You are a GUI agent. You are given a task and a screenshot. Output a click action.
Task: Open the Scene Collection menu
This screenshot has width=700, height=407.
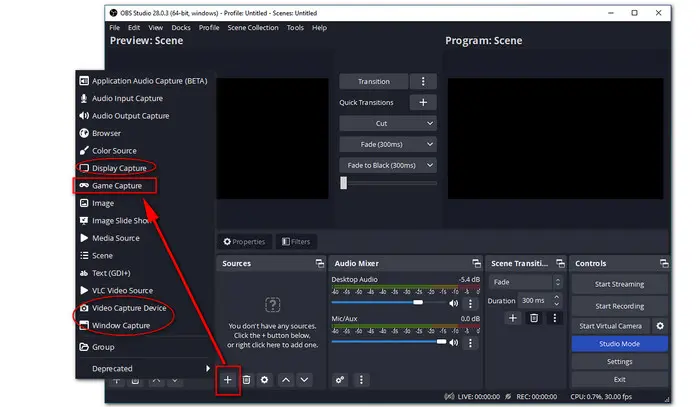point(253,28)
